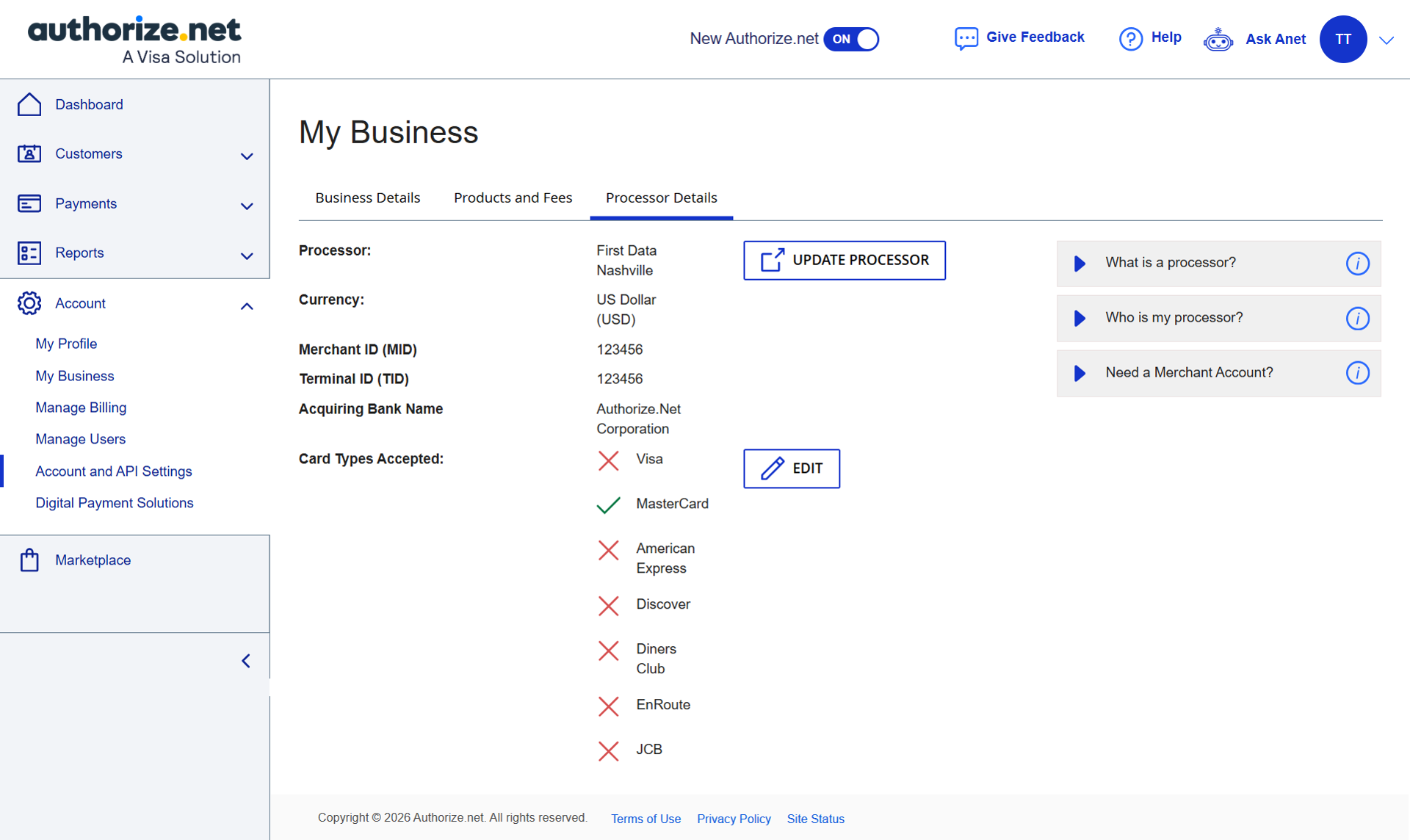This screenshot has width=1410, height=840.
Task: Click the US Dollar (USD) currency value
Action: tap(626, 309)
